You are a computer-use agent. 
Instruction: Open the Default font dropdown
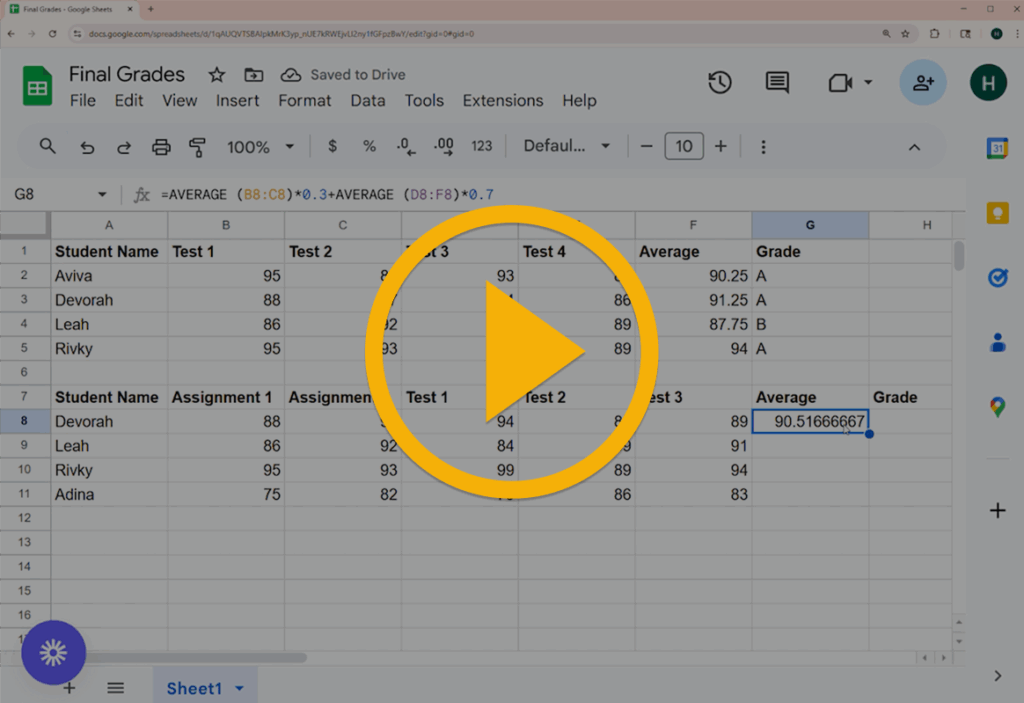coord(566,147)
